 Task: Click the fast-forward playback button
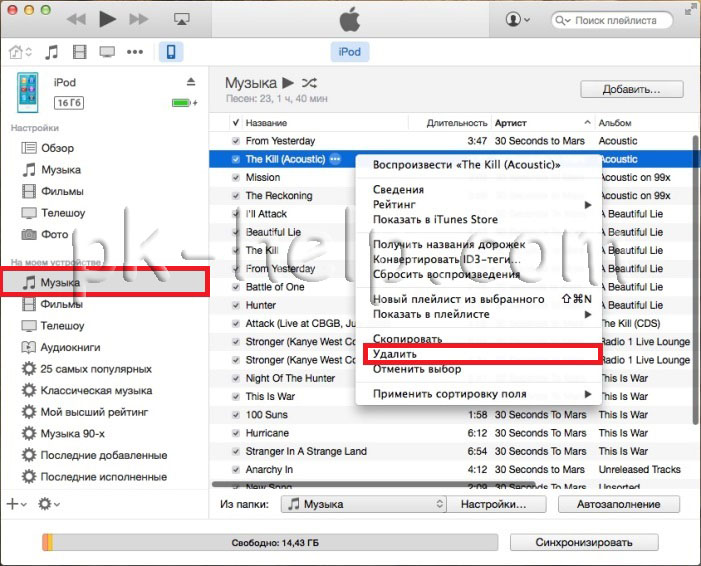(139, 19)
